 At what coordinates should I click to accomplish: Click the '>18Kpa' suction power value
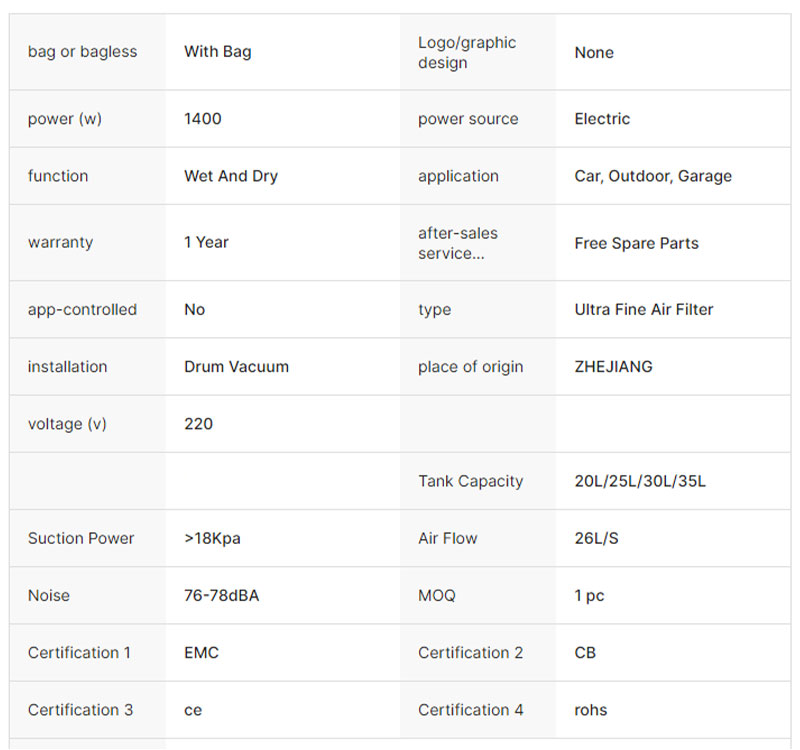coord(212,538)
